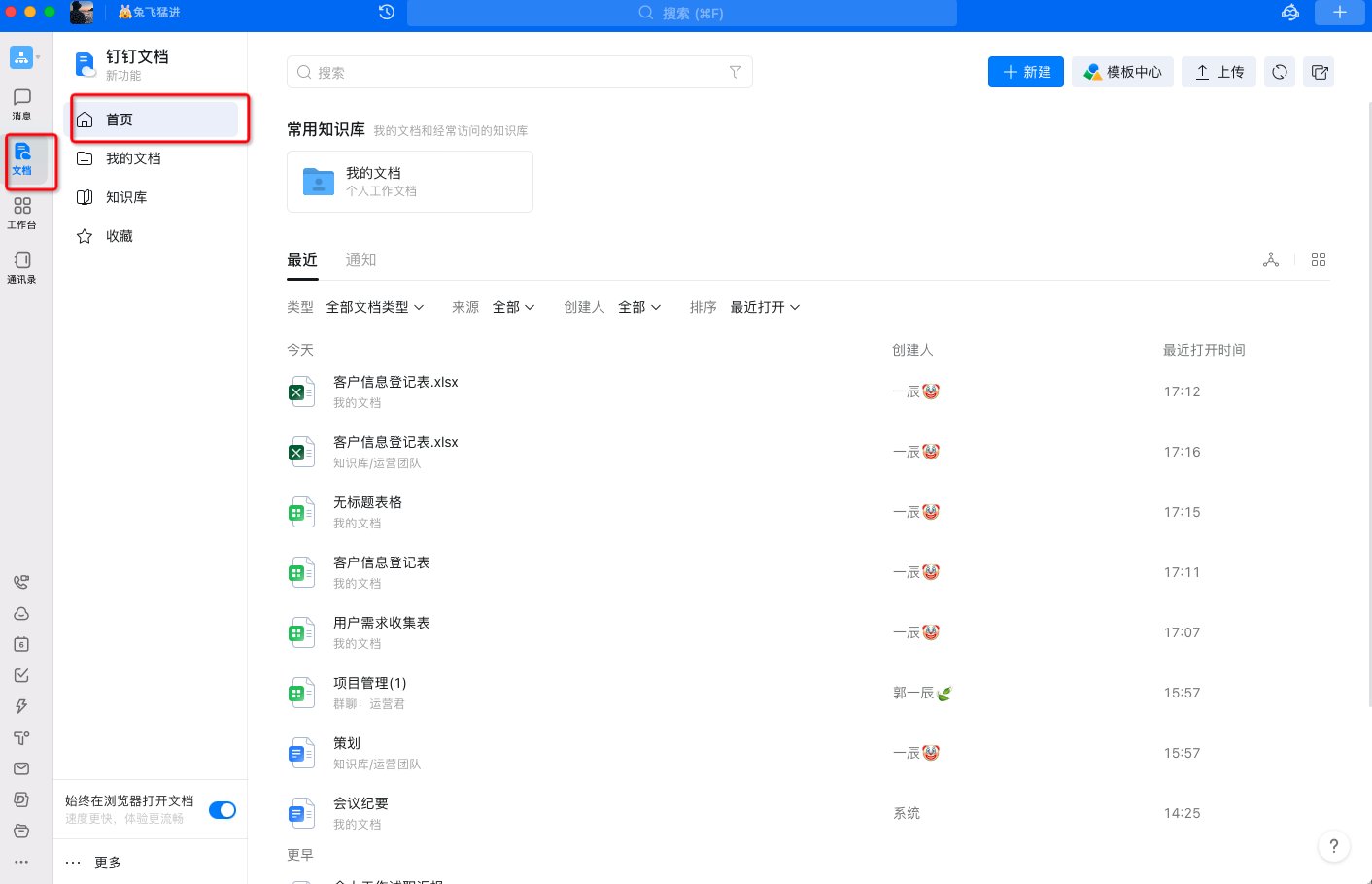This screenshot has height=884, width=1372.
Task: Open the 邮箱 mail icon in sidebar
Action: click(21, 768)
